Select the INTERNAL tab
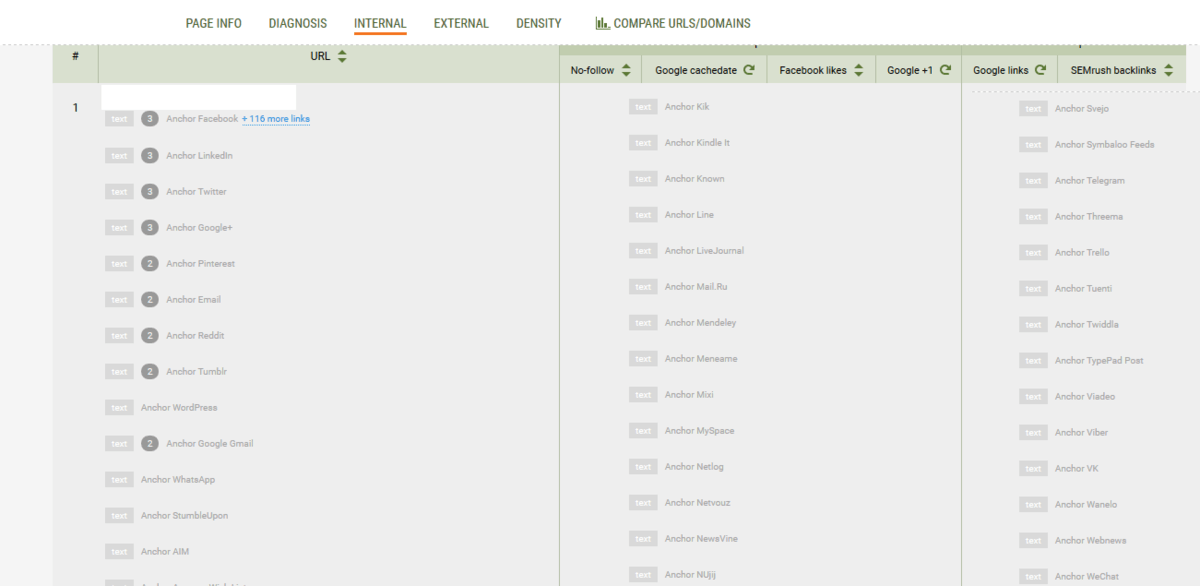Image resolution: width=1200 pixels, height=586 pixels. (x=380, y=23)
